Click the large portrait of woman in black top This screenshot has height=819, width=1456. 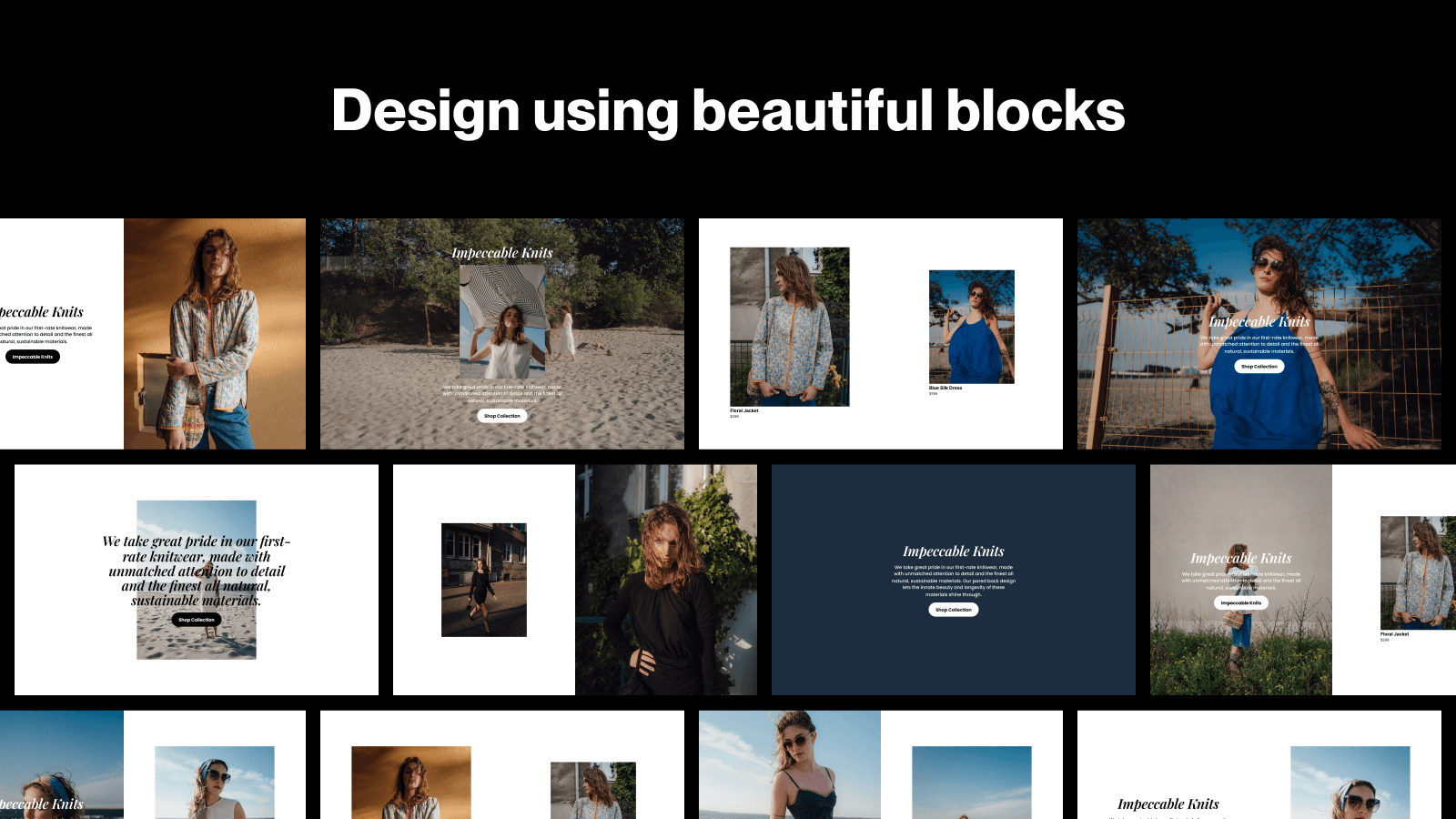[x=665, y=579]
